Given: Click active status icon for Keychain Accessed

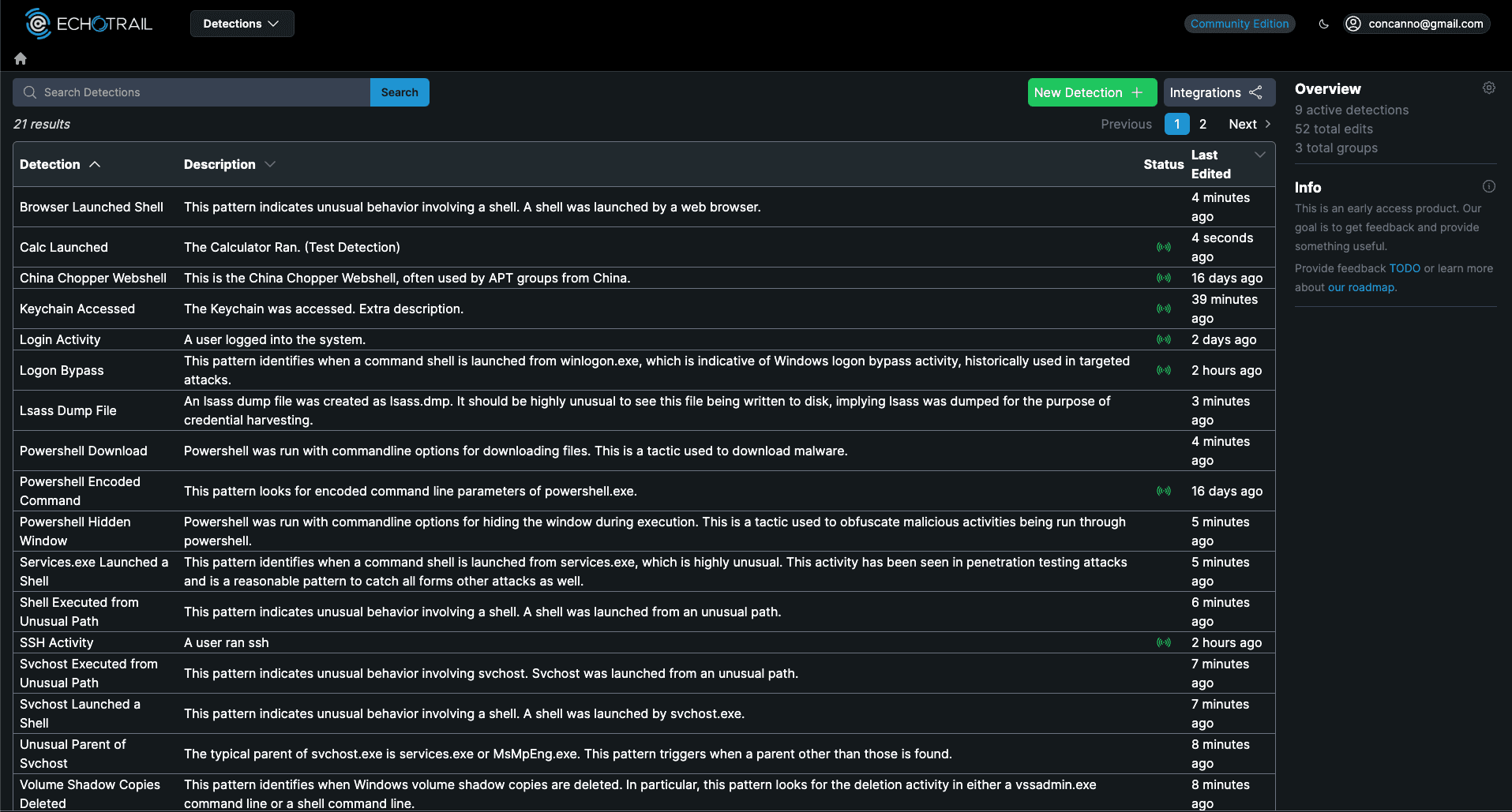Looking at the screenshot, I should 1164,309.
